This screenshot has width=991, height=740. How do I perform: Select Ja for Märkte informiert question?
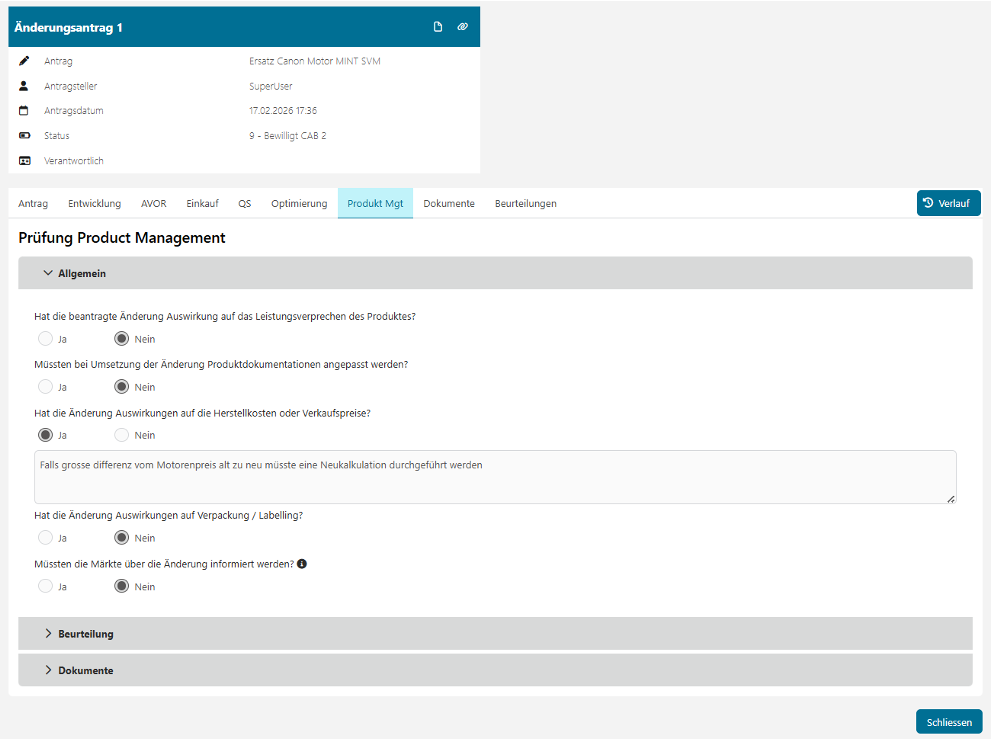point(46,586)
